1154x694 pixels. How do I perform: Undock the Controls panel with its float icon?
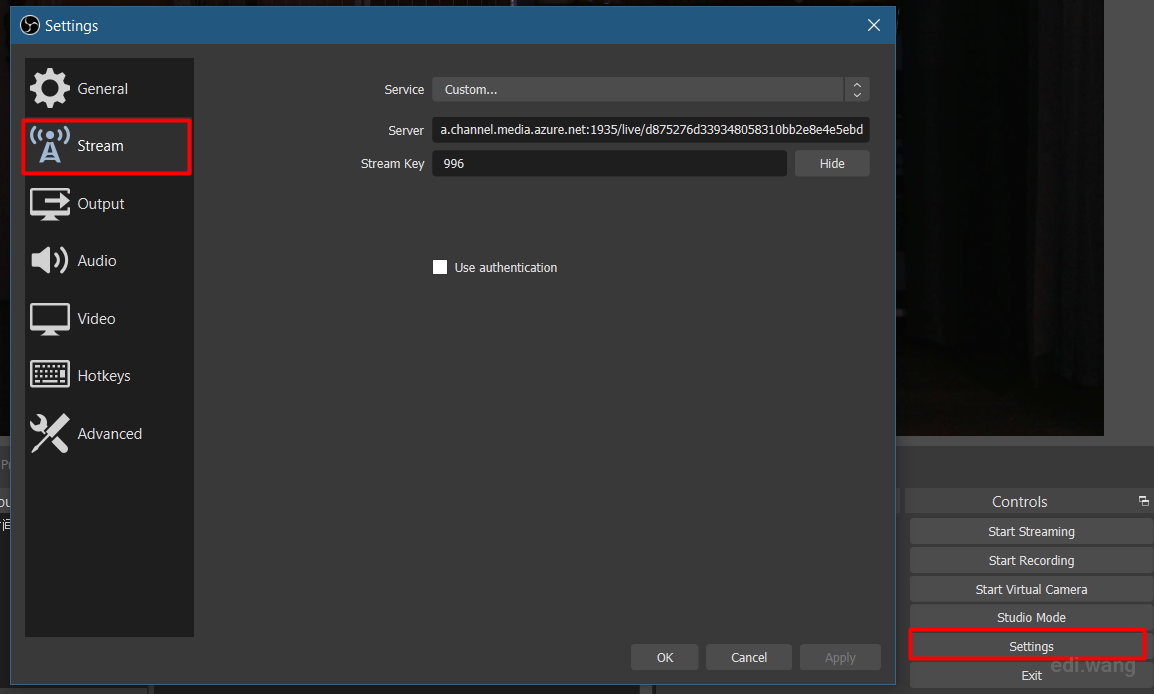1143,501
